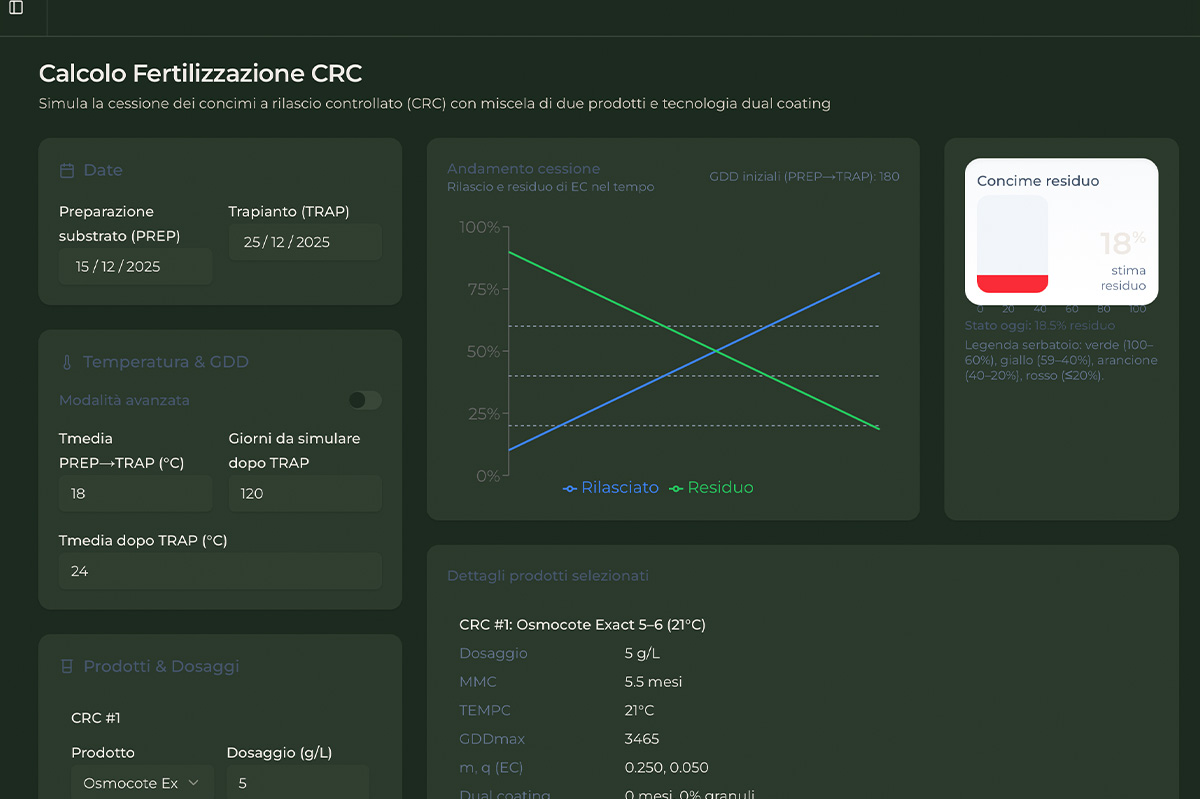The width and height of the screenshot is (1200, 799).
Task: Focus the Giorni da simulare dopo TRAP field
Action: pos(305,494)
